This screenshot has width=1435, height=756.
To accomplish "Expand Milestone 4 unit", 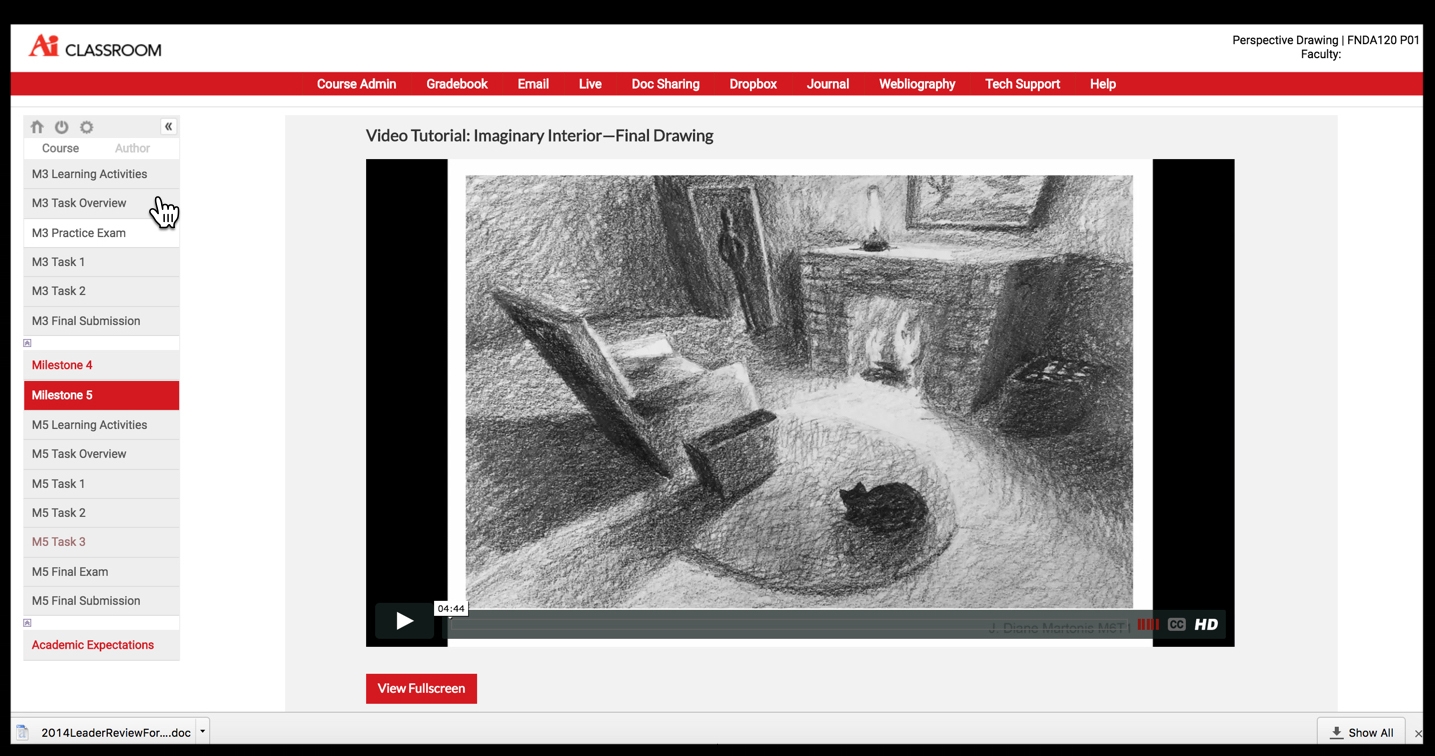I will (101, 365).
